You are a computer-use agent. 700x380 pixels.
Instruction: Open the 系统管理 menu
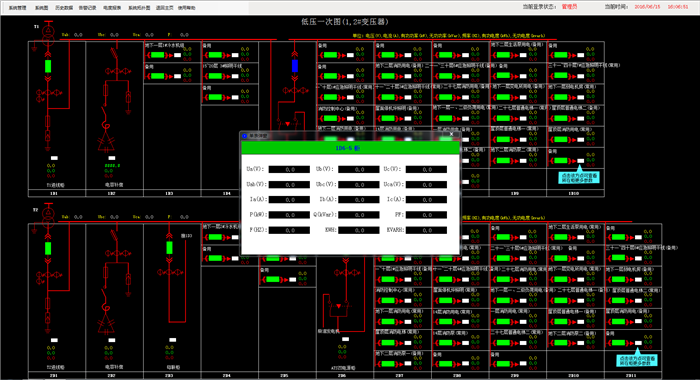(17, 8)
